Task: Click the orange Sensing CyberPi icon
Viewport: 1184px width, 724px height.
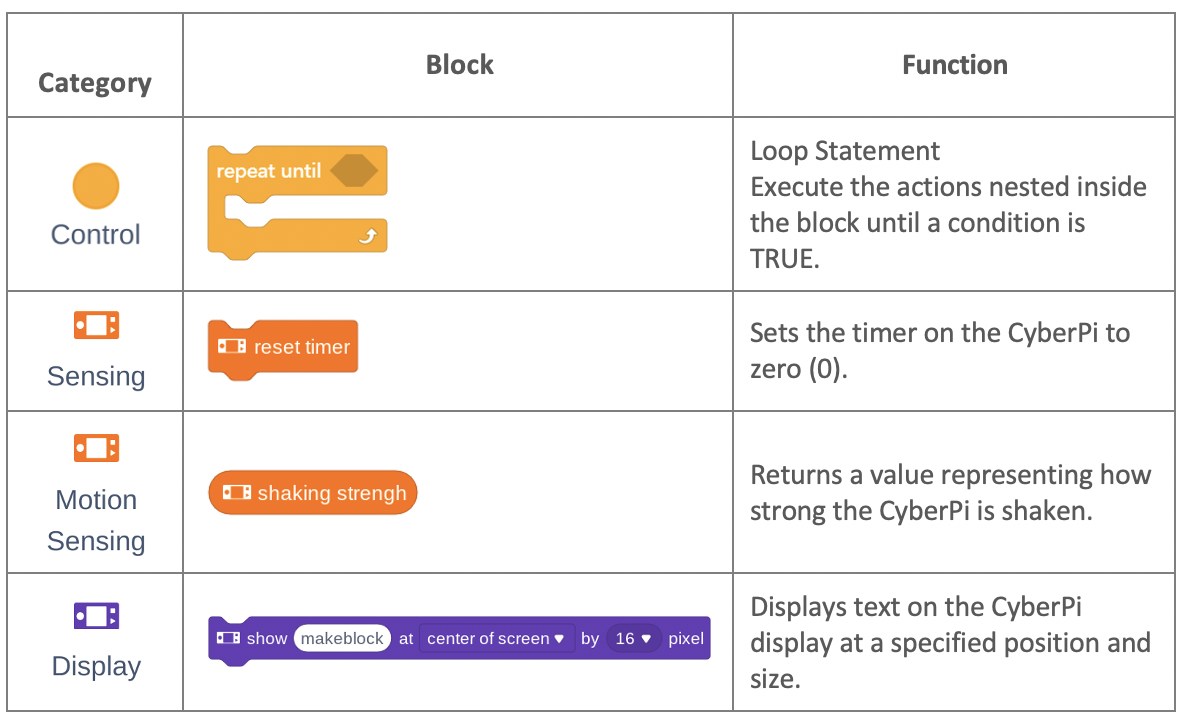Action: click(x=96, y=325)
